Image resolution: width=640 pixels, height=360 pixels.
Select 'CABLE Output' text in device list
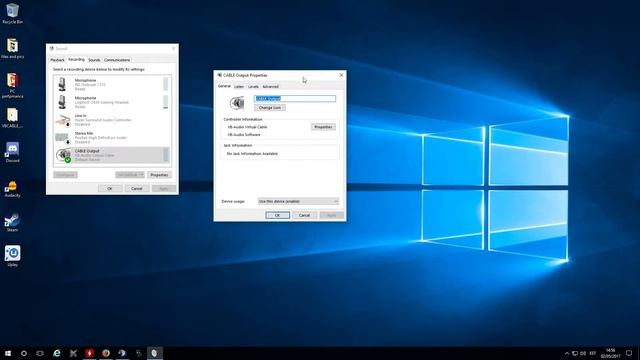87,151
